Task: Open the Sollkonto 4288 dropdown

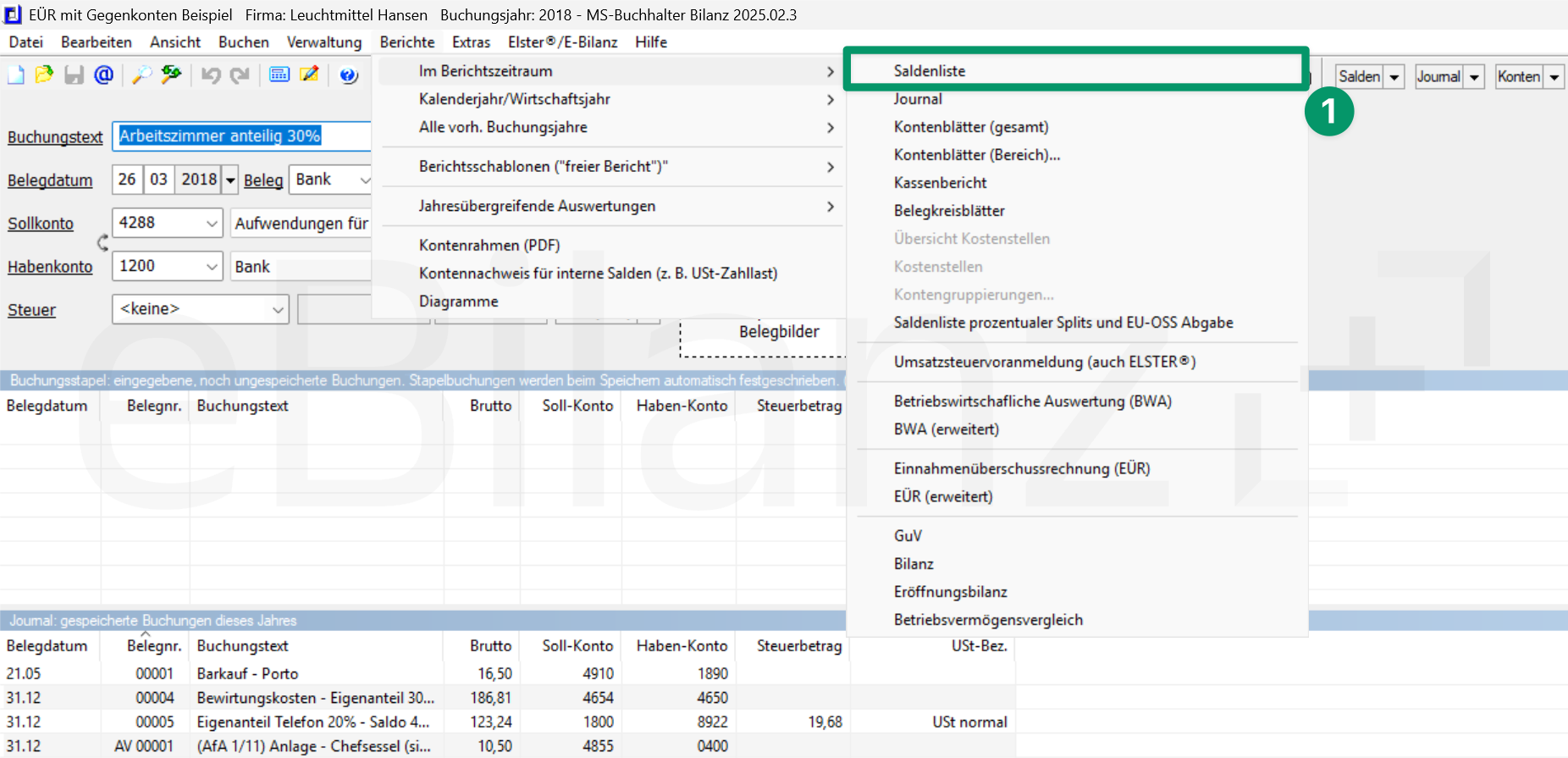Action: (x=212, y=224)
